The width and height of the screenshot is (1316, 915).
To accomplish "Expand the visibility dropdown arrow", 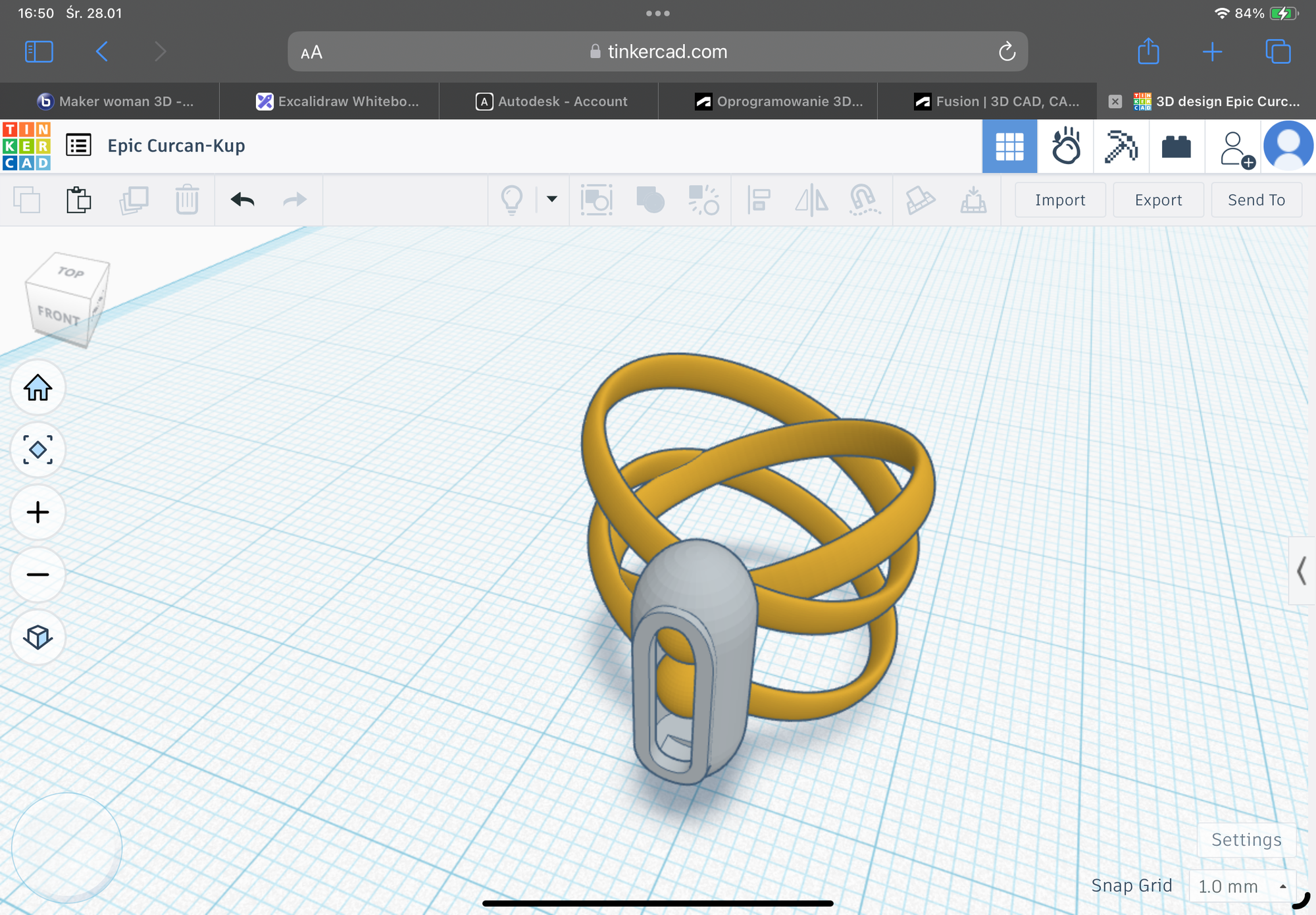I will point(552,199).
